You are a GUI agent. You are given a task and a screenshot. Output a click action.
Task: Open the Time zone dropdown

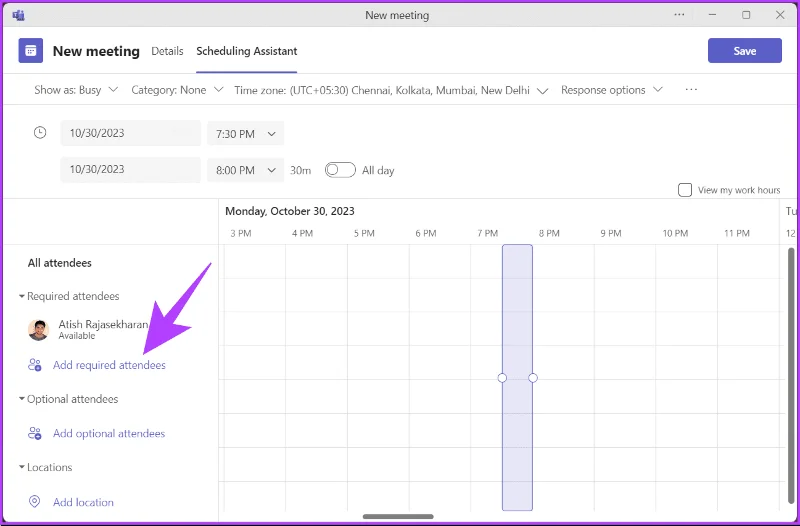click(391, 90)
